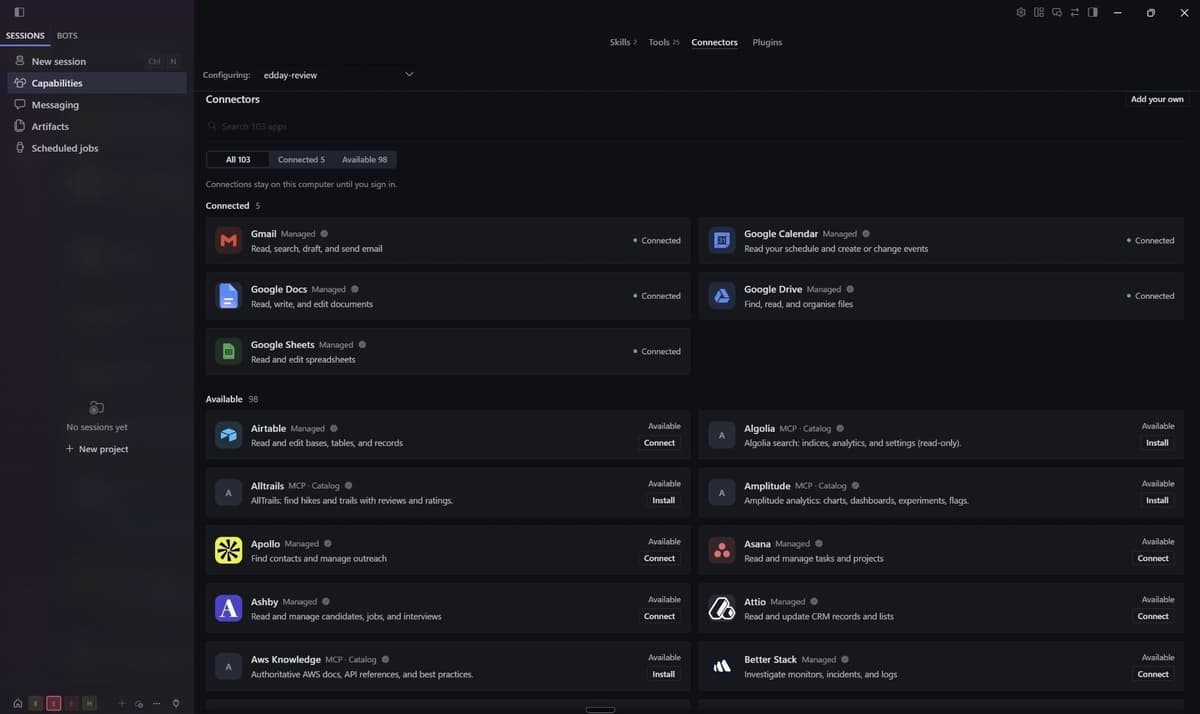Click the Google Sheets app icon

click(229, 351)
